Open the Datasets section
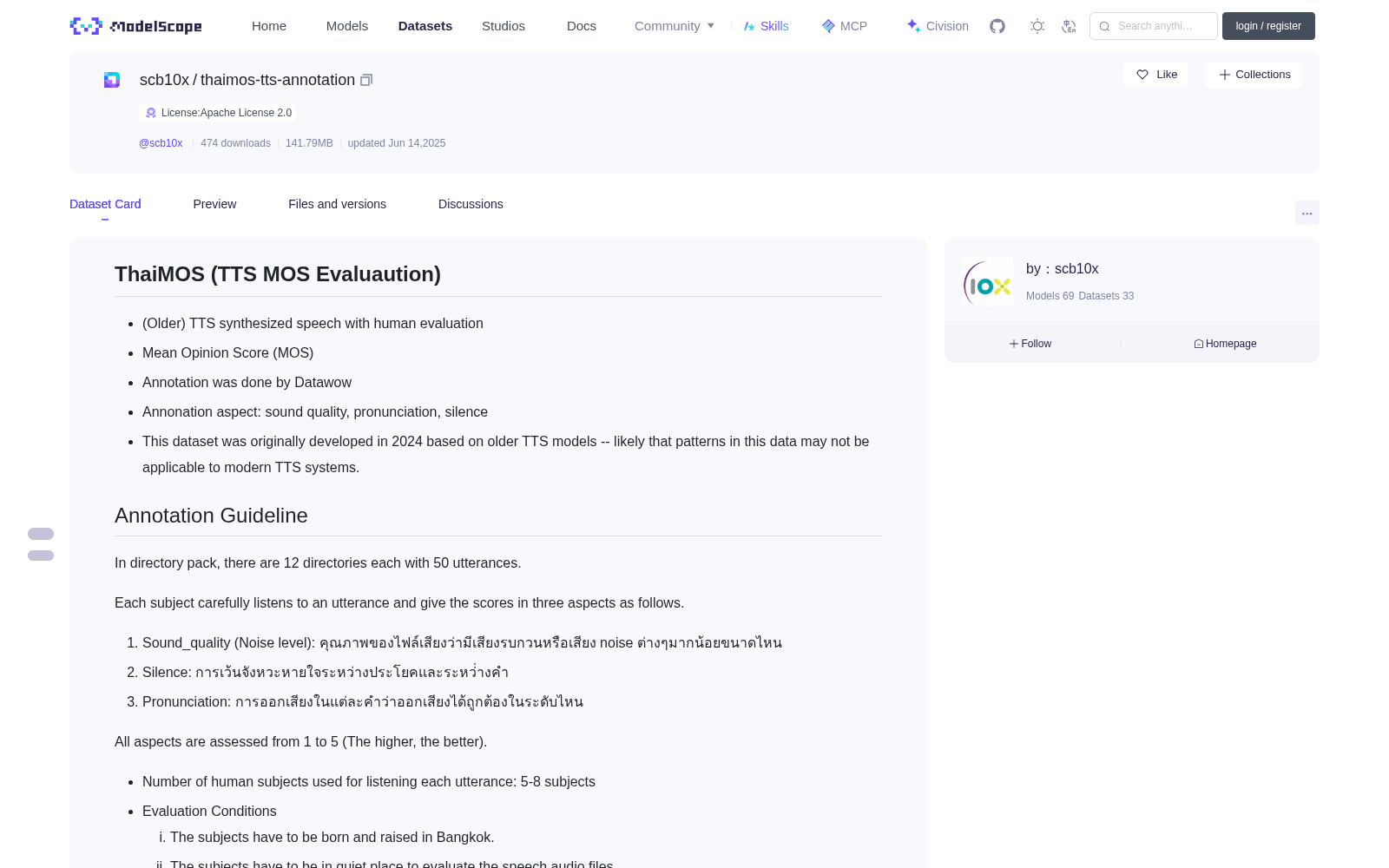Image resolution: width=1389 pixels, height=868 pixels. pos(425,26)
